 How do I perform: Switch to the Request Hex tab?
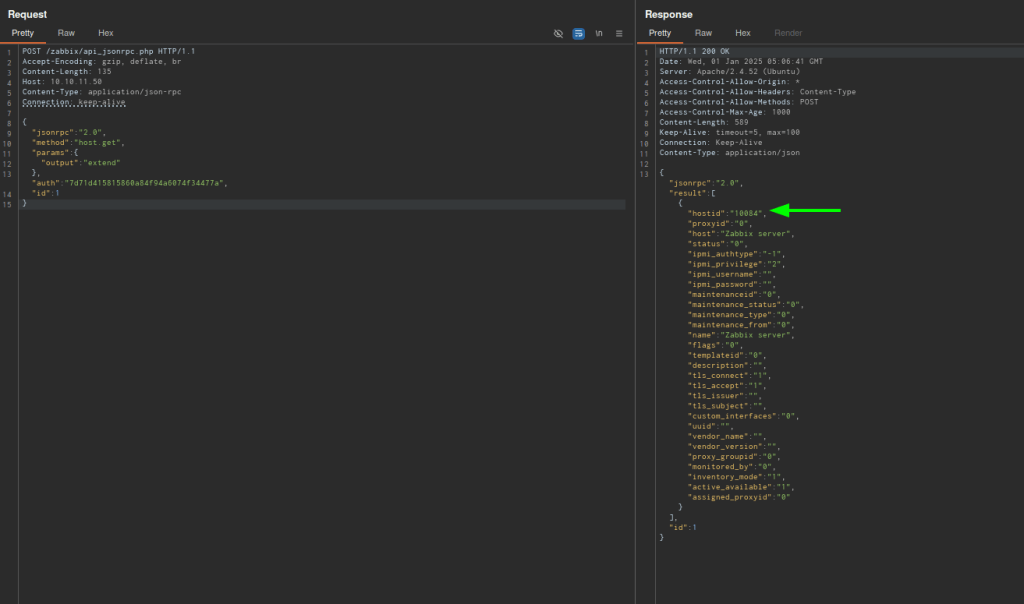coord(105,33)
